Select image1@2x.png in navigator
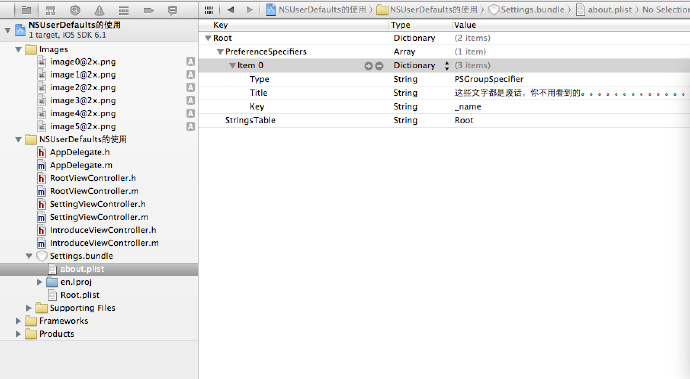Screen dimensions: 690x379 click(83, 75)
